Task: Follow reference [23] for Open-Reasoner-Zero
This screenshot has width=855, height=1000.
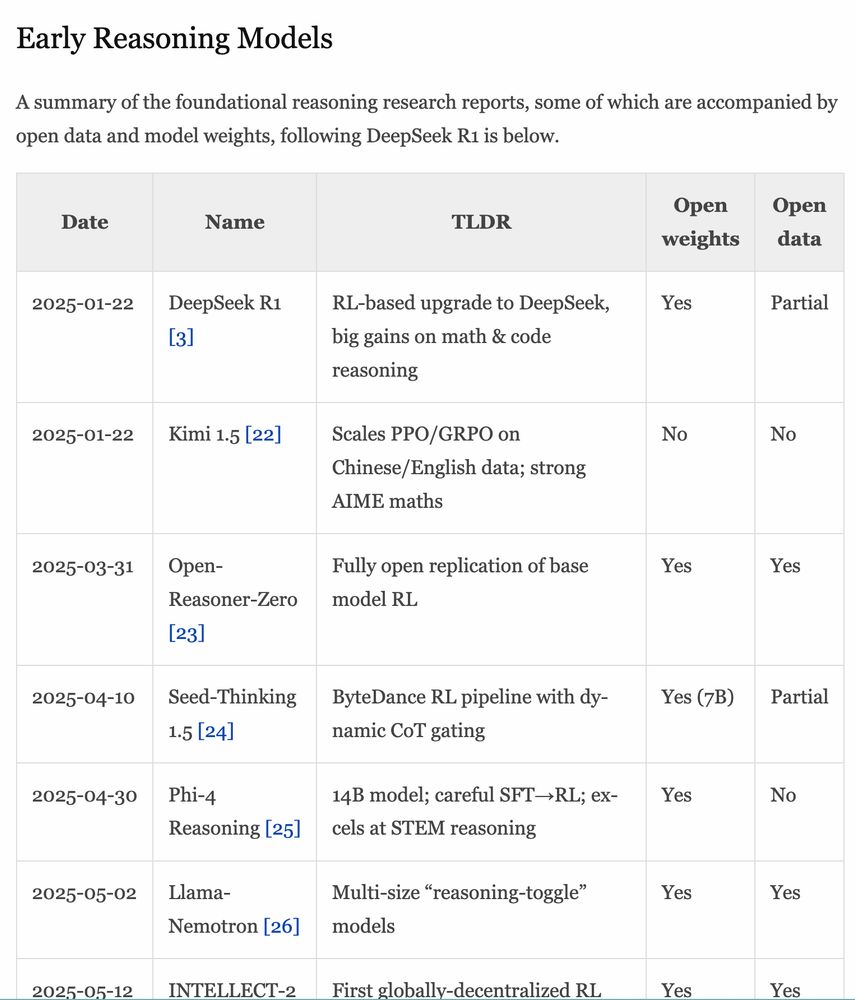Action: point(186,633)
